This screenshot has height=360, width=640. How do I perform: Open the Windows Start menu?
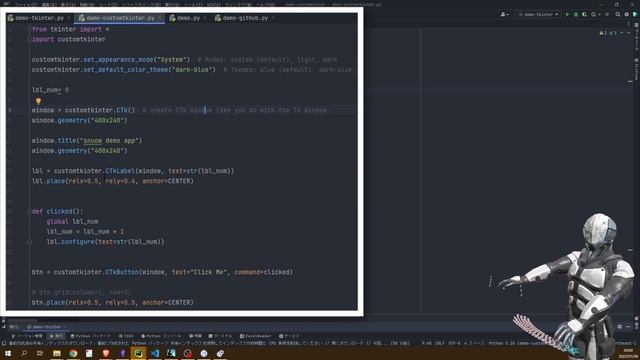pyautogui.click(x=8, y=353)
